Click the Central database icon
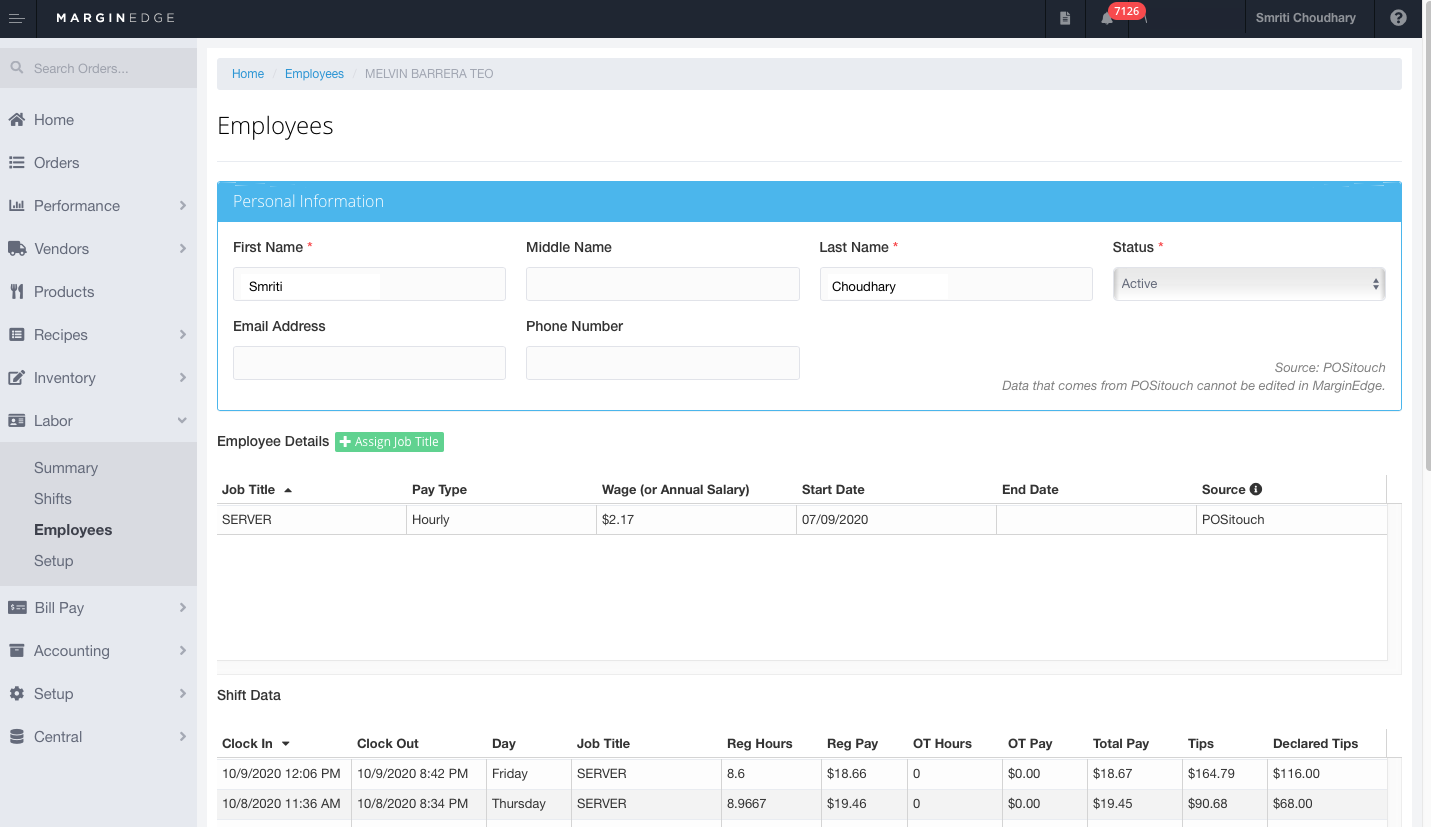Viewport: 1431px width, 827px height. click(x=17, y=737)
